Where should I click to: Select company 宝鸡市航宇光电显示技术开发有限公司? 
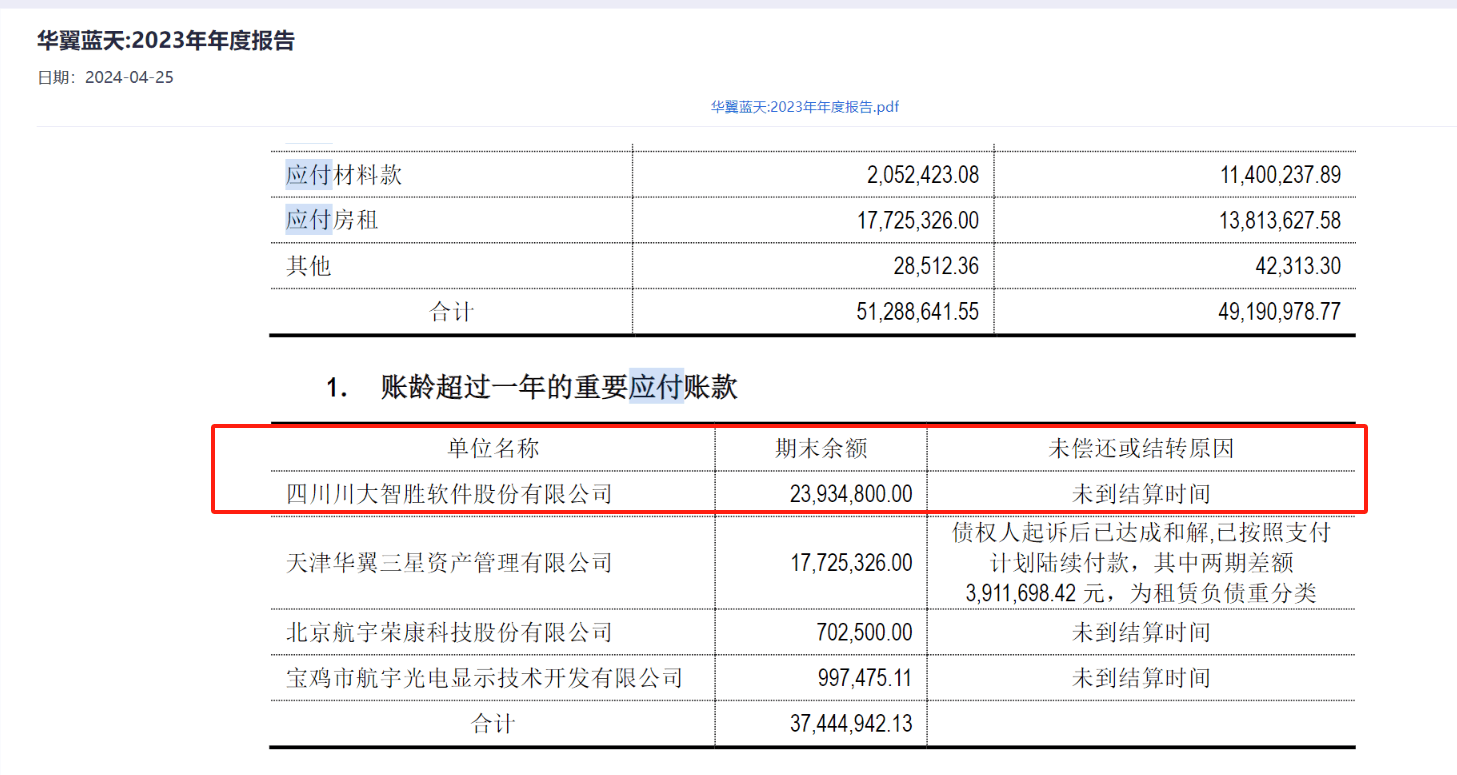484,678
